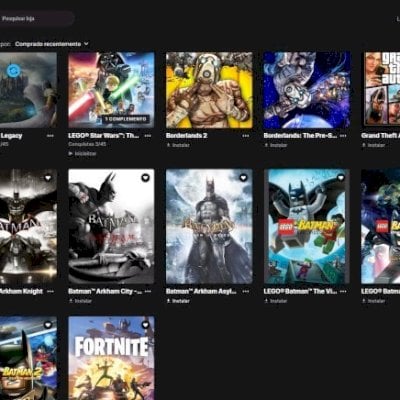
Task: Expand the 'Comprado recentemente' sort dropdown
Action: (x=52, y=44)
